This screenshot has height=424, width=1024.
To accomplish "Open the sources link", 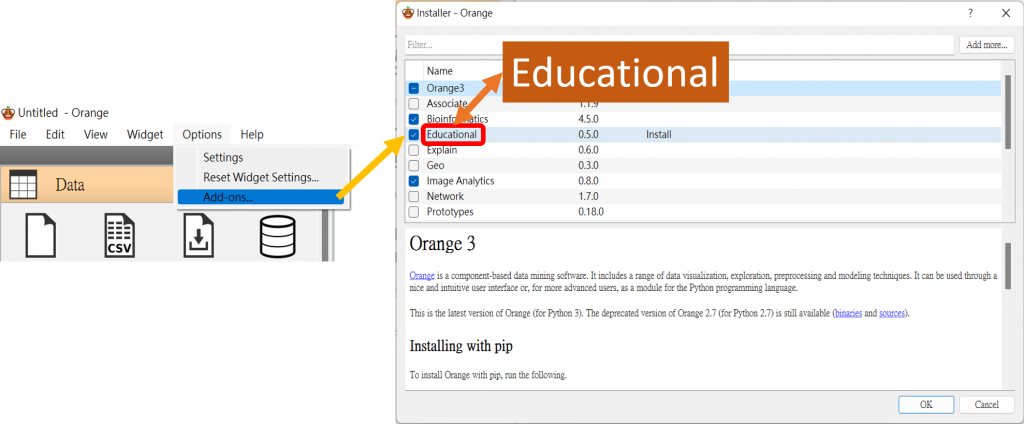I will [891, 314].
